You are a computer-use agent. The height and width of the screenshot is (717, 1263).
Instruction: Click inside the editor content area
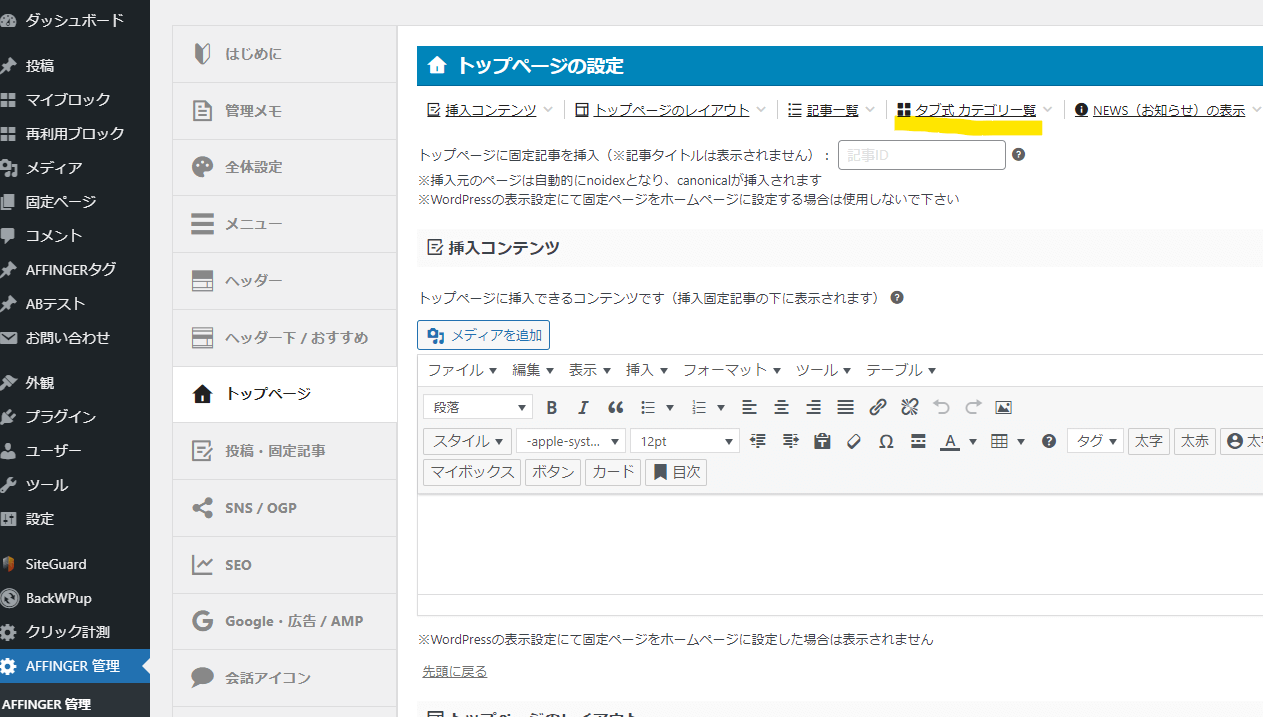point(840,544)
